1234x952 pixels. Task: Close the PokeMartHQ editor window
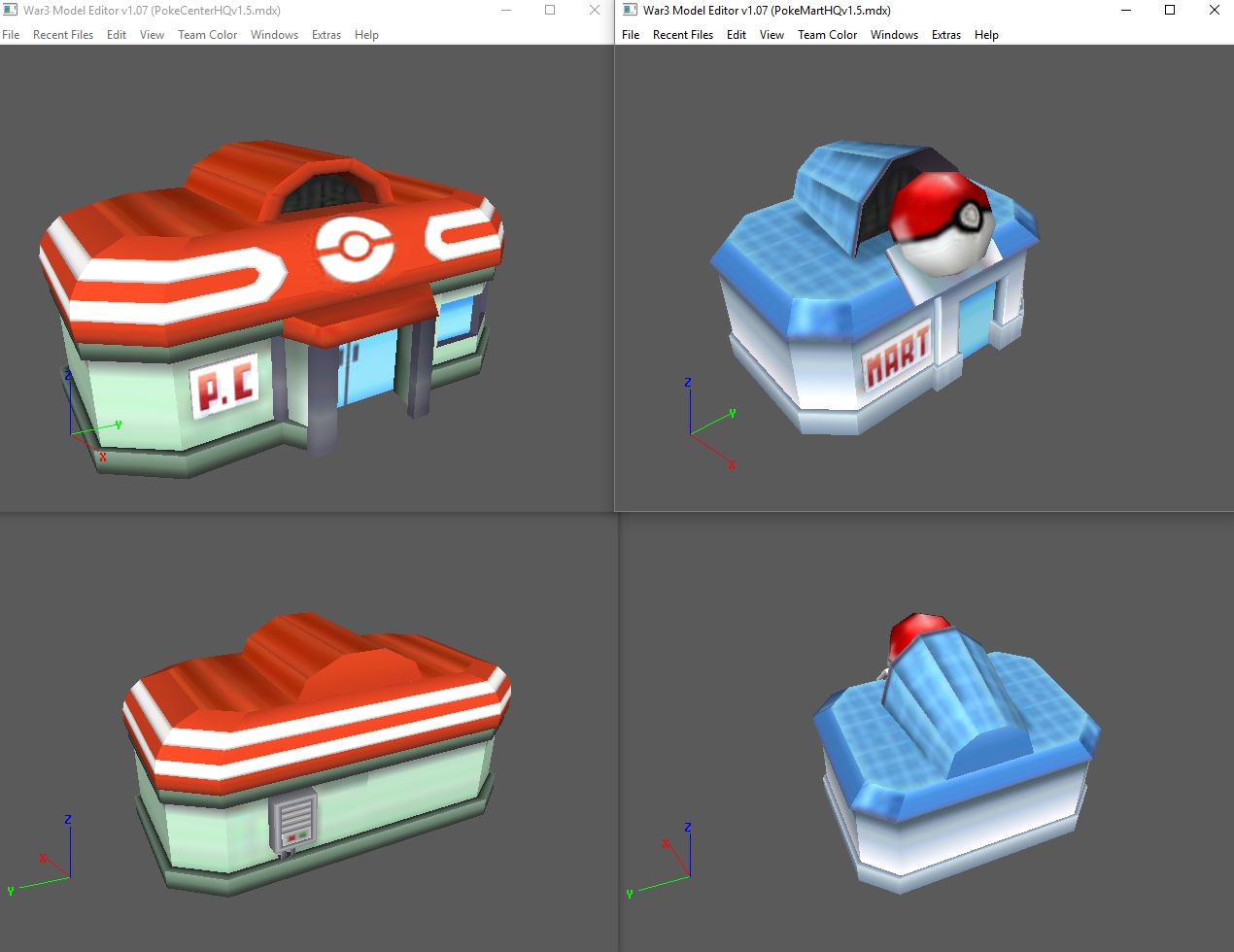coord(1214,10)
